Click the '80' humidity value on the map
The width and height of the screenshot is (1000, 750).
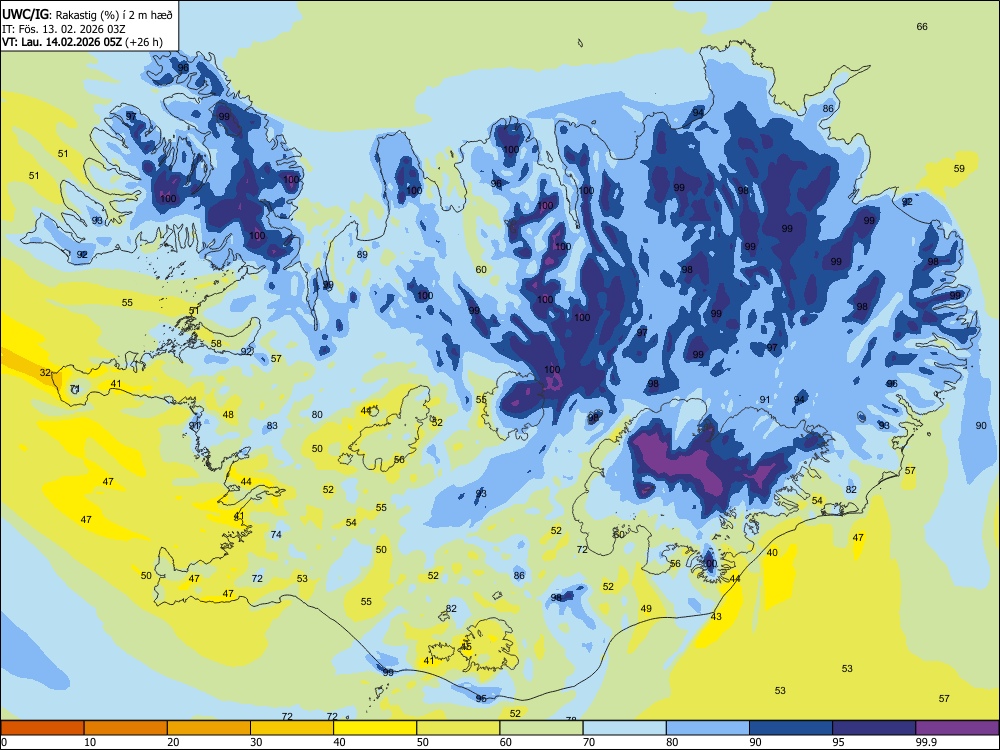pyautogui.click(x=317, y=415)
